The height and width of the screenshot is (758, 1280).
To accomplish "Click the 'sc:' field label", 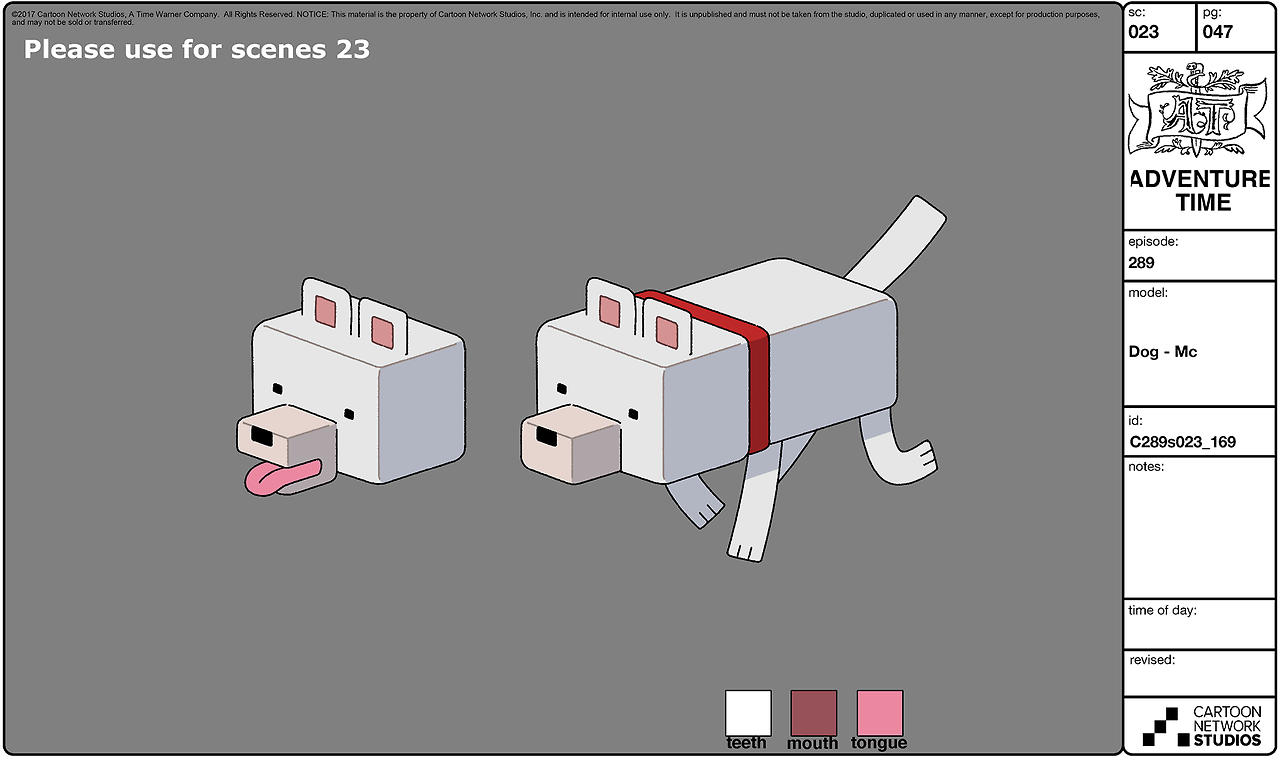I will [1137, 12].
